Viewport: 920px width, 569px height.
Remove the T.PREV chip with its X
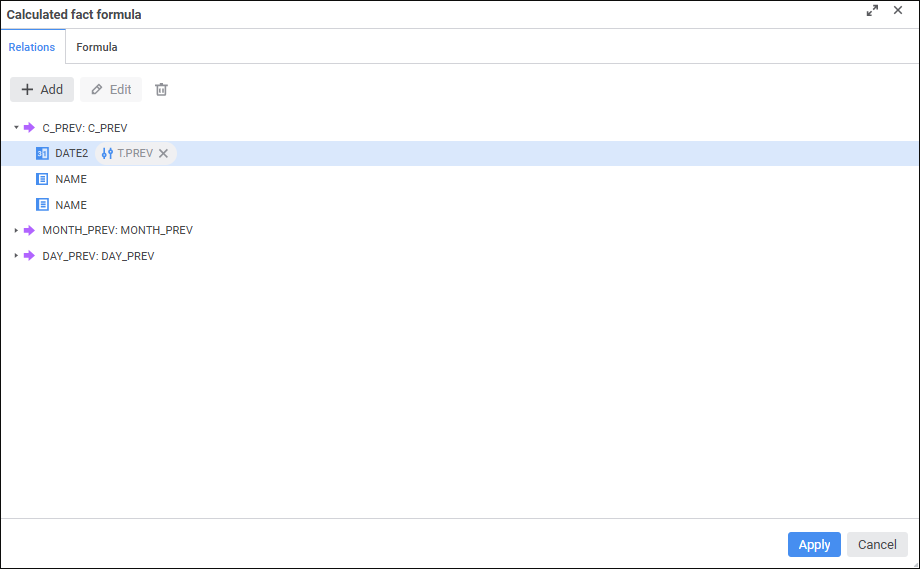(x=163, y=154)
